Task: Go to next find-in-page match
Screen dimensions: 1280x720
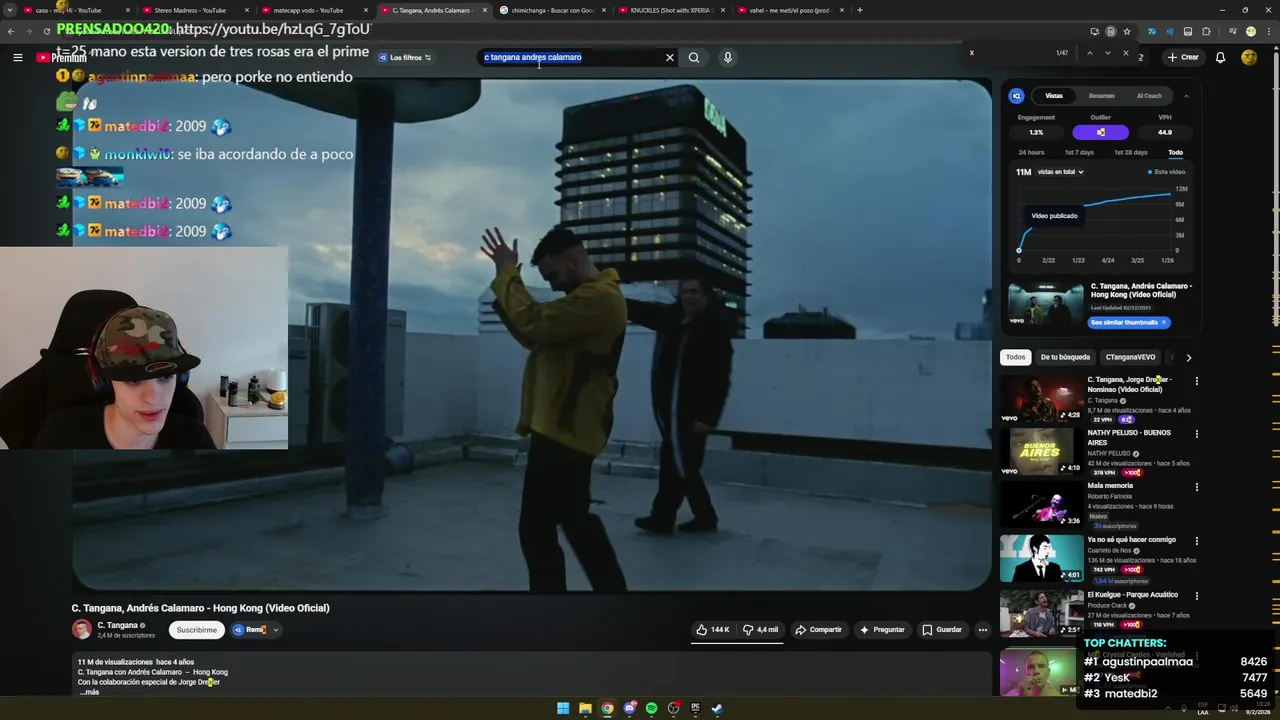Action: coord(1107,53)
